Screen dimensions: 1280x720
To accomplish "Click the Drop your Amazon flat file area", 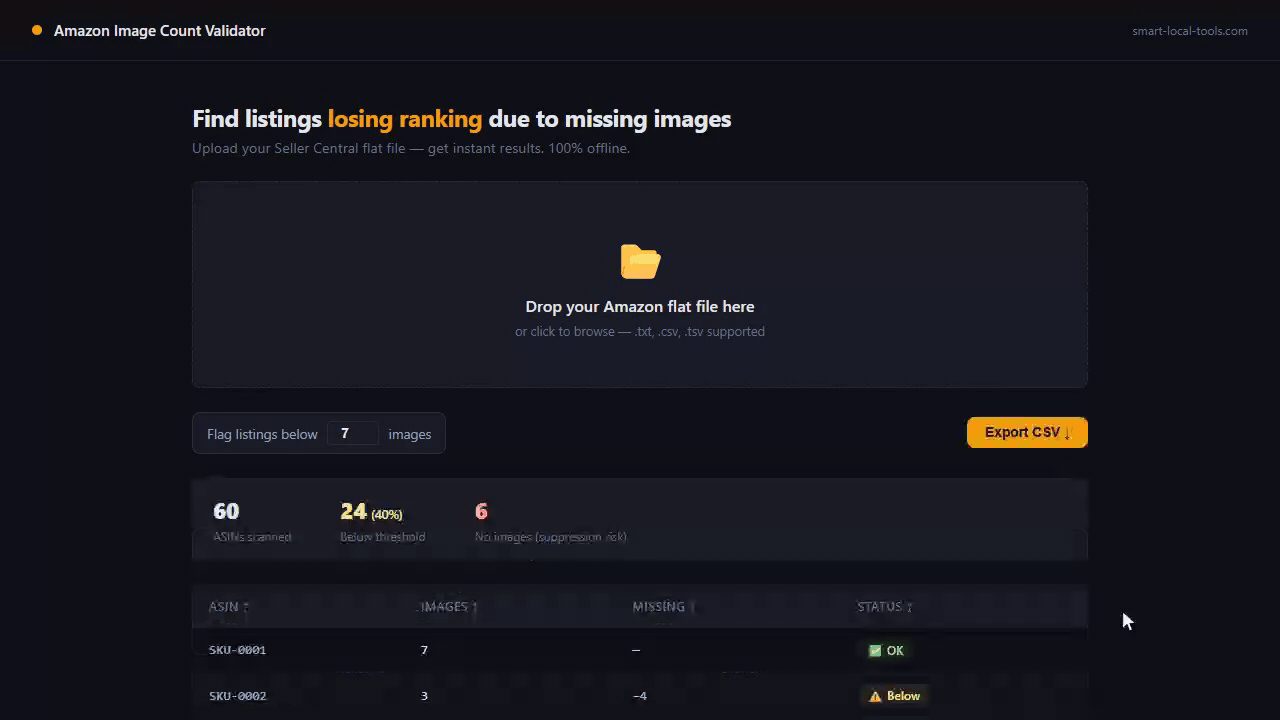I will coord(640,284).
